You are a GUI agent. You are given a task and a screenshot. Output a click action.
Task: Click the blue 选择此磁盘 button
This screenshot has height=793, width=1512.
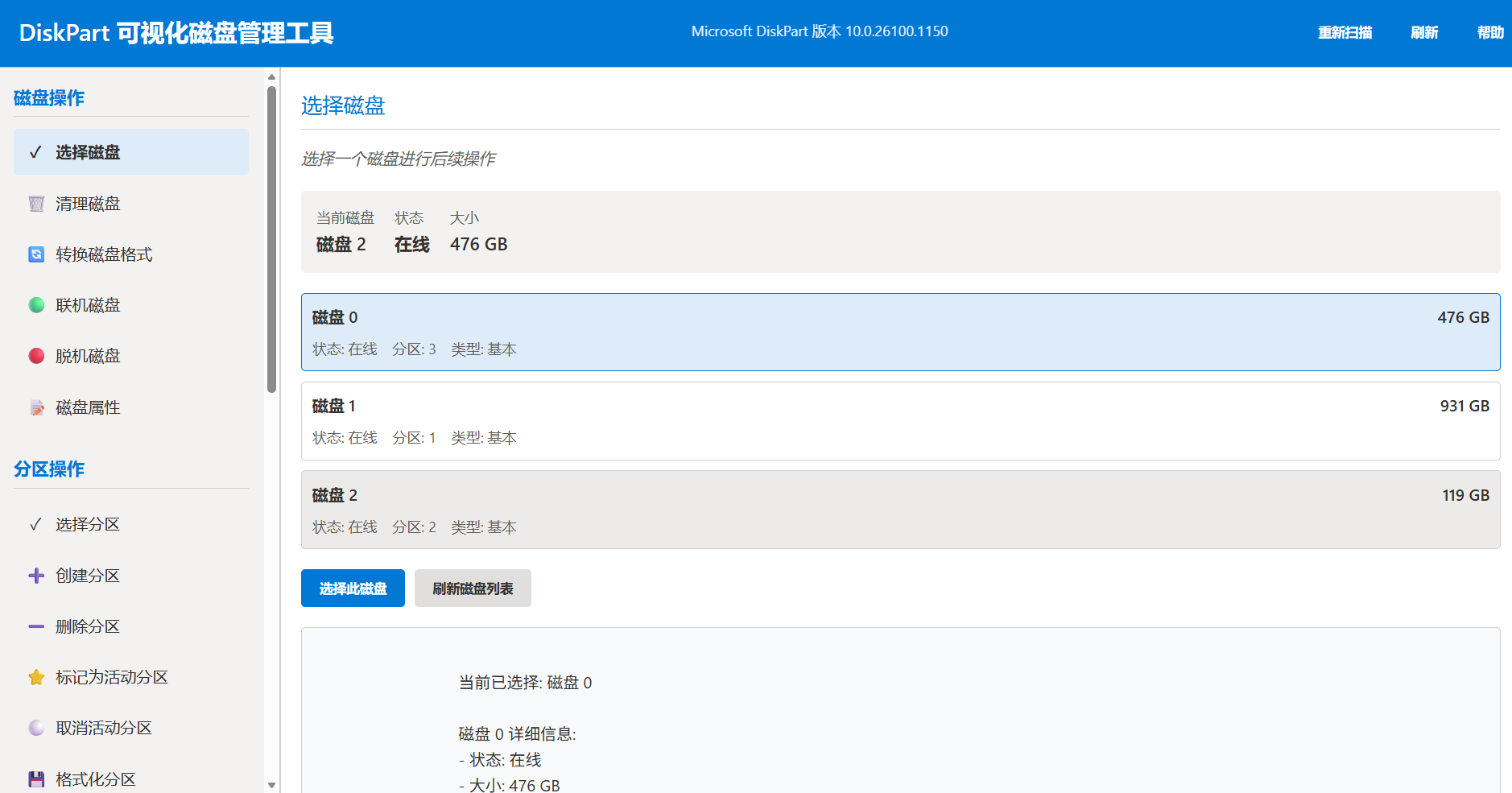pyautogui.click(x=353, y=589)
